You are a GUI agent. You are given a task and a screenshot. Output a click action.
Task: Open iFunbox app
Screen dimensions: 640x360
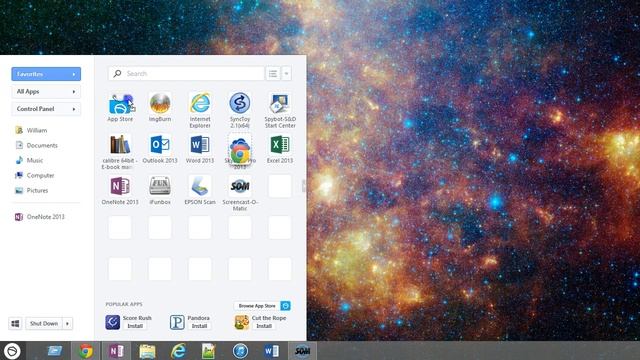160,186
